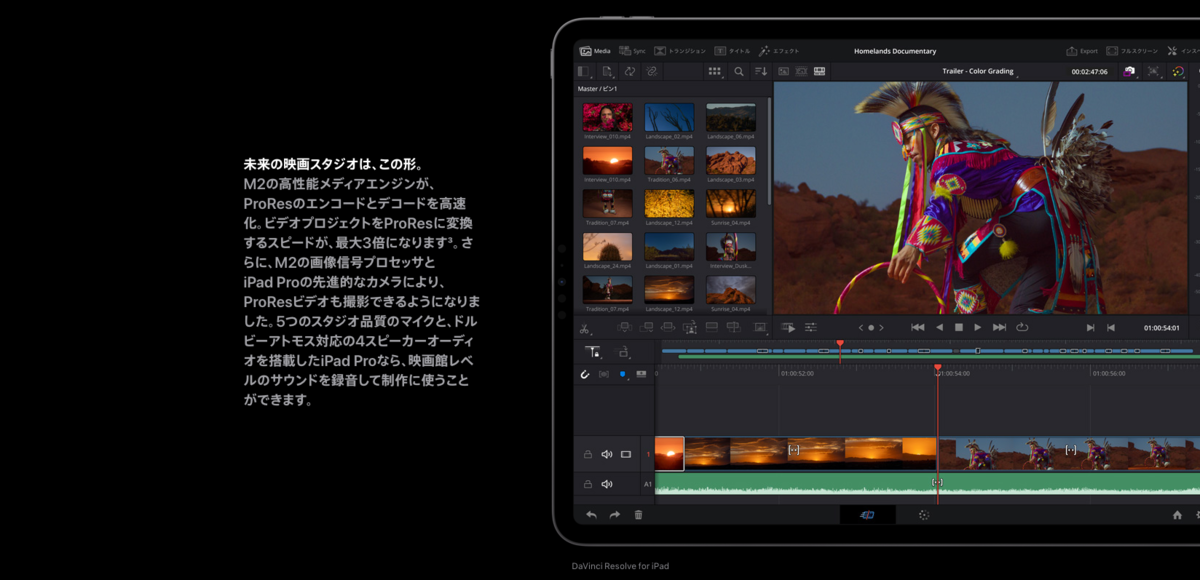Viewport: 1200px width, 580px height.
Task: Select the Interview_010.mp4 flower thumbnail
Action: click(x=607, y=118)
